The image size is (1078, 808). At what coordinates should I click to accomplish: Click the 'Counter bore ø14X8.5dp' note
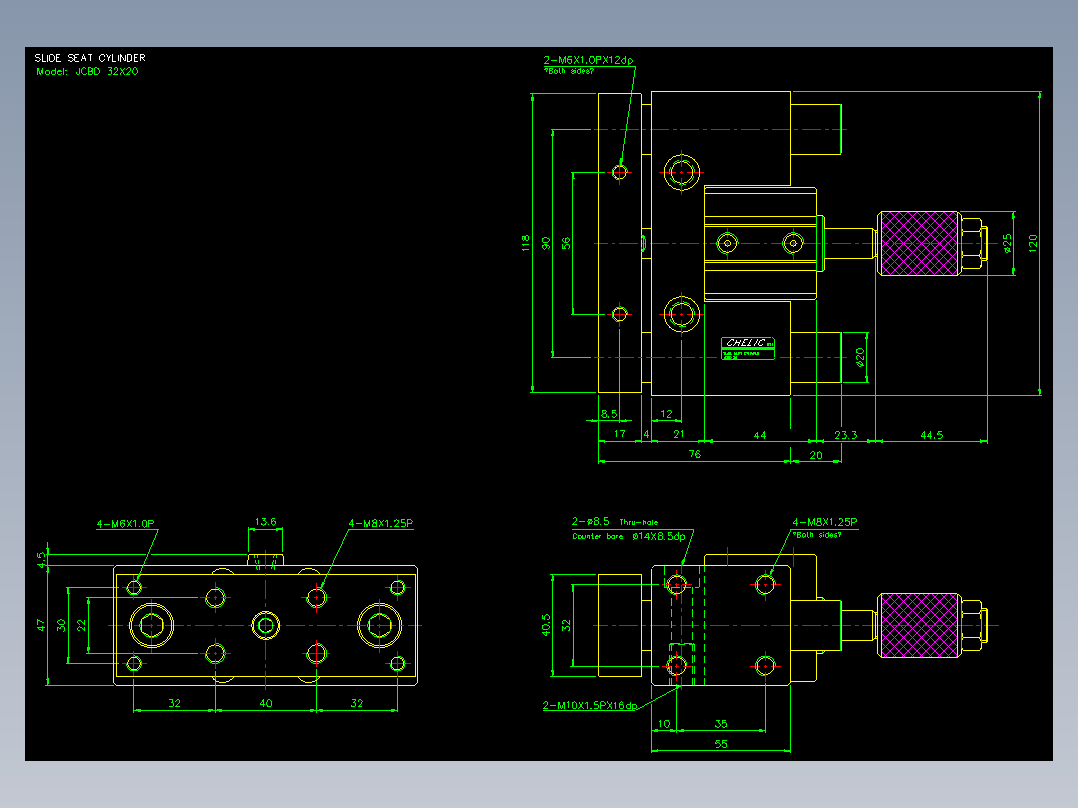pyautogui.click(x=629, y=536)
